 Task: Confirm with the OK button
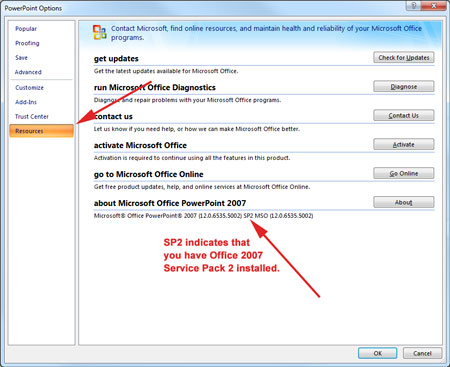tap(378, 353)
